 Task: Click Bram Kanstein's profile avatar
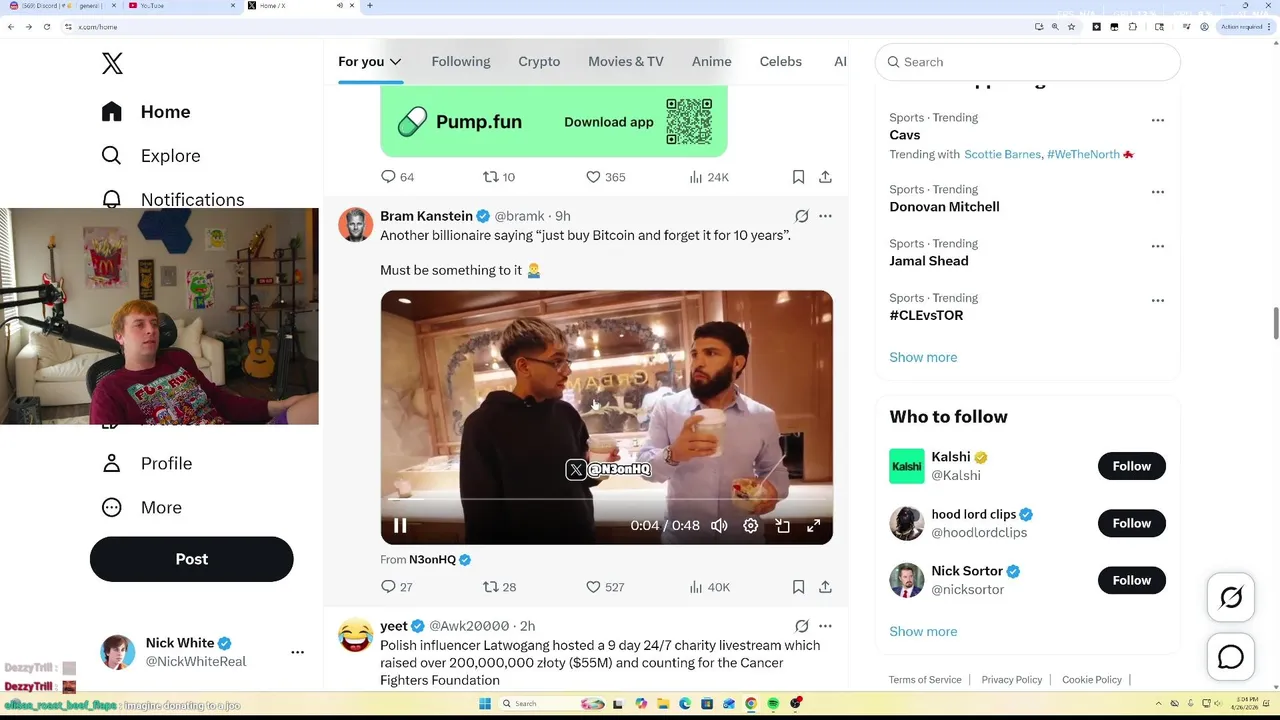tap(355, 225)
